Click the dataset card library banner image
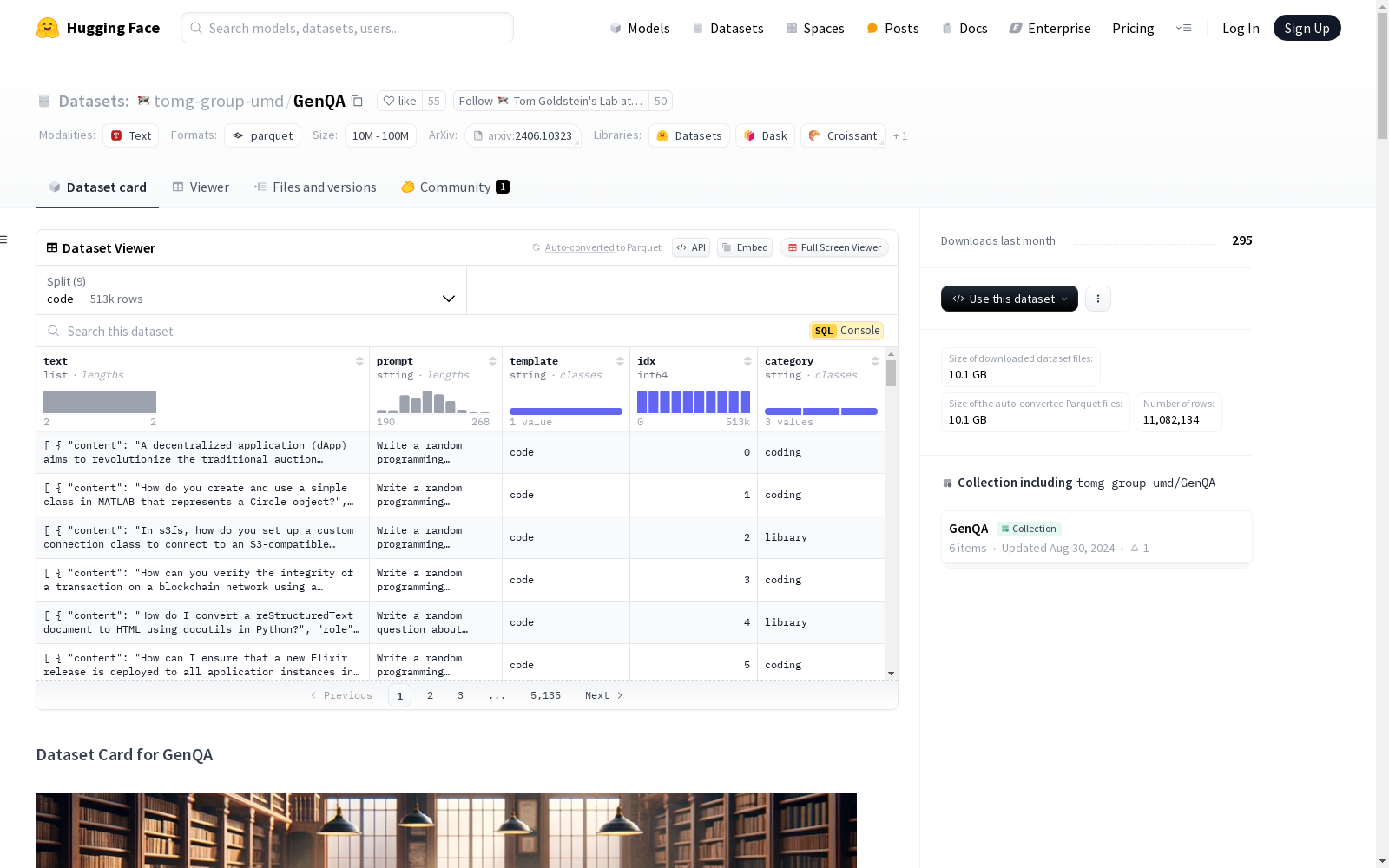The height and width of the screenshot is (868, 1389). pos(446,831)
